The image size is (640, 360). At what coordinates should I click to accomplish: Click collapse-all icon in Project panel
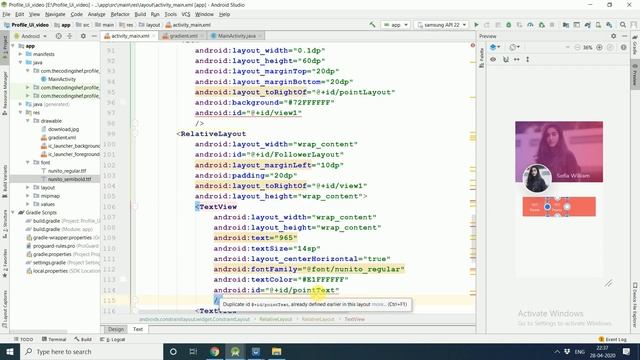click(69, 36)
